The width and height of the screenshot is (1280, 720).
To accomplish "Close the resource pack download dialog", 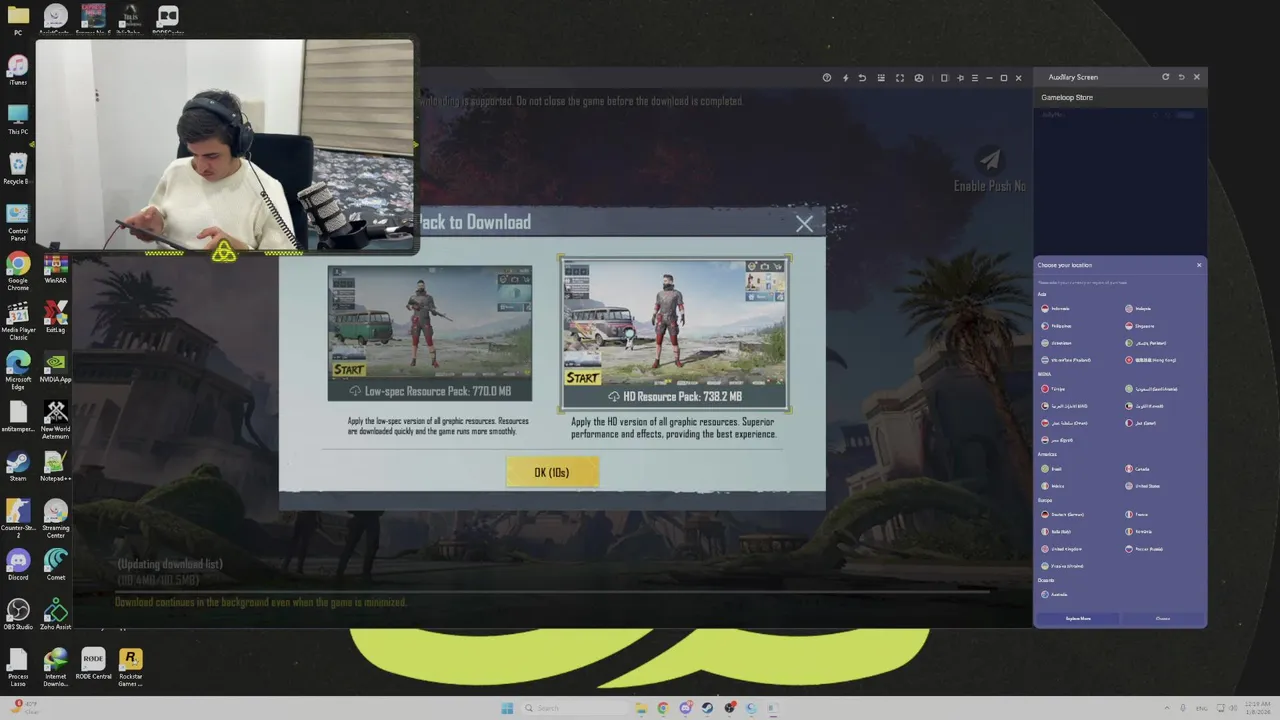I will tap(804, 224).
